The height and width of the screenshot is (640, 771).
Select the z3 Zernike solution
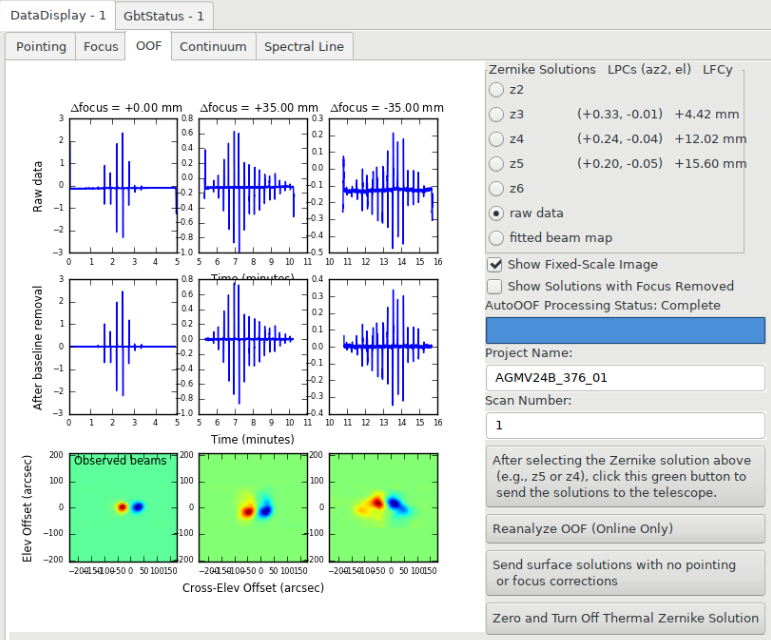pyautogui.click(x=497, y=114)
